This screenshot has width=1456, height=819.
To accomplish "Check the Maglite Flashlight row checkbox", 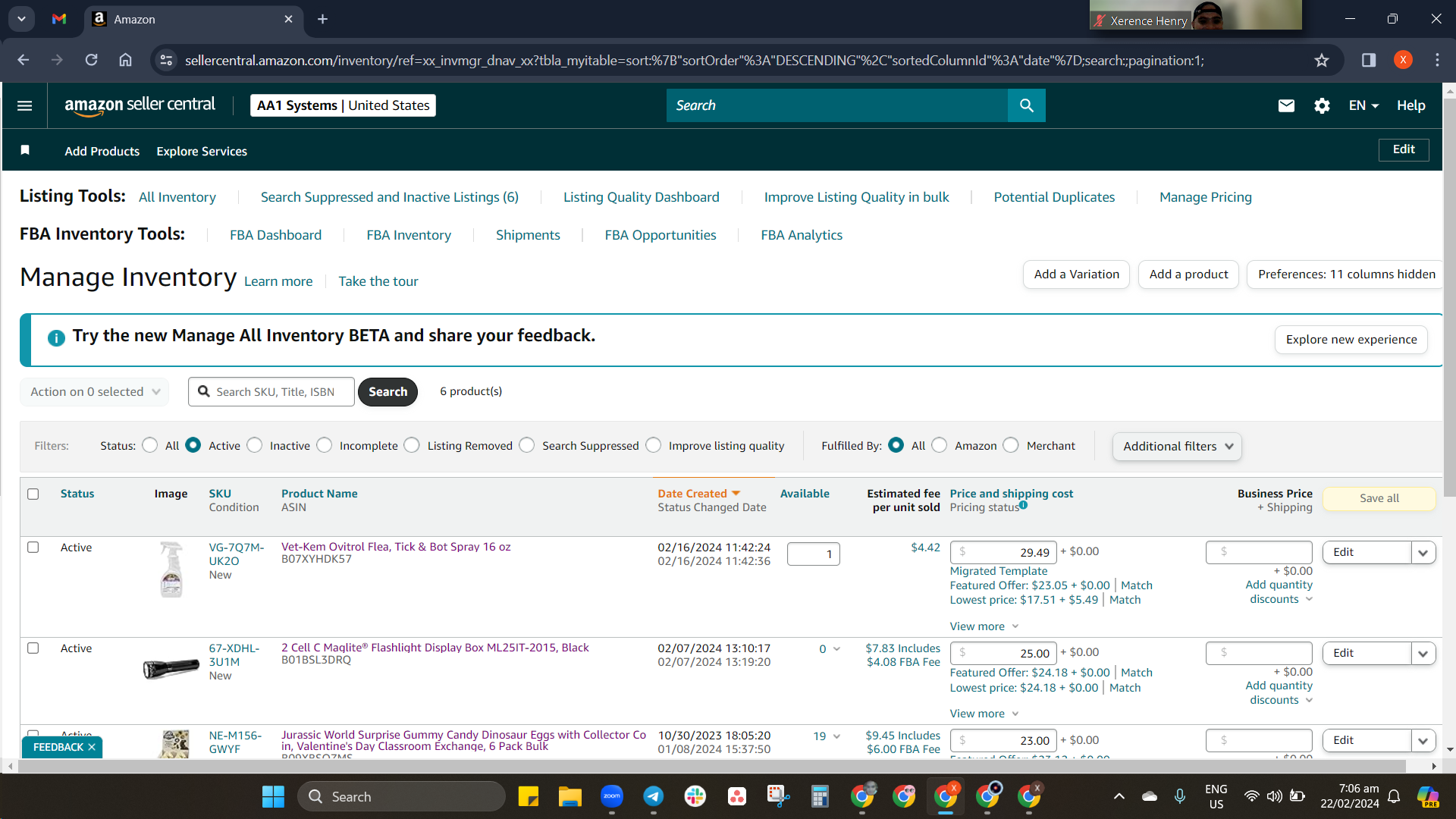I will coord(33,648).
